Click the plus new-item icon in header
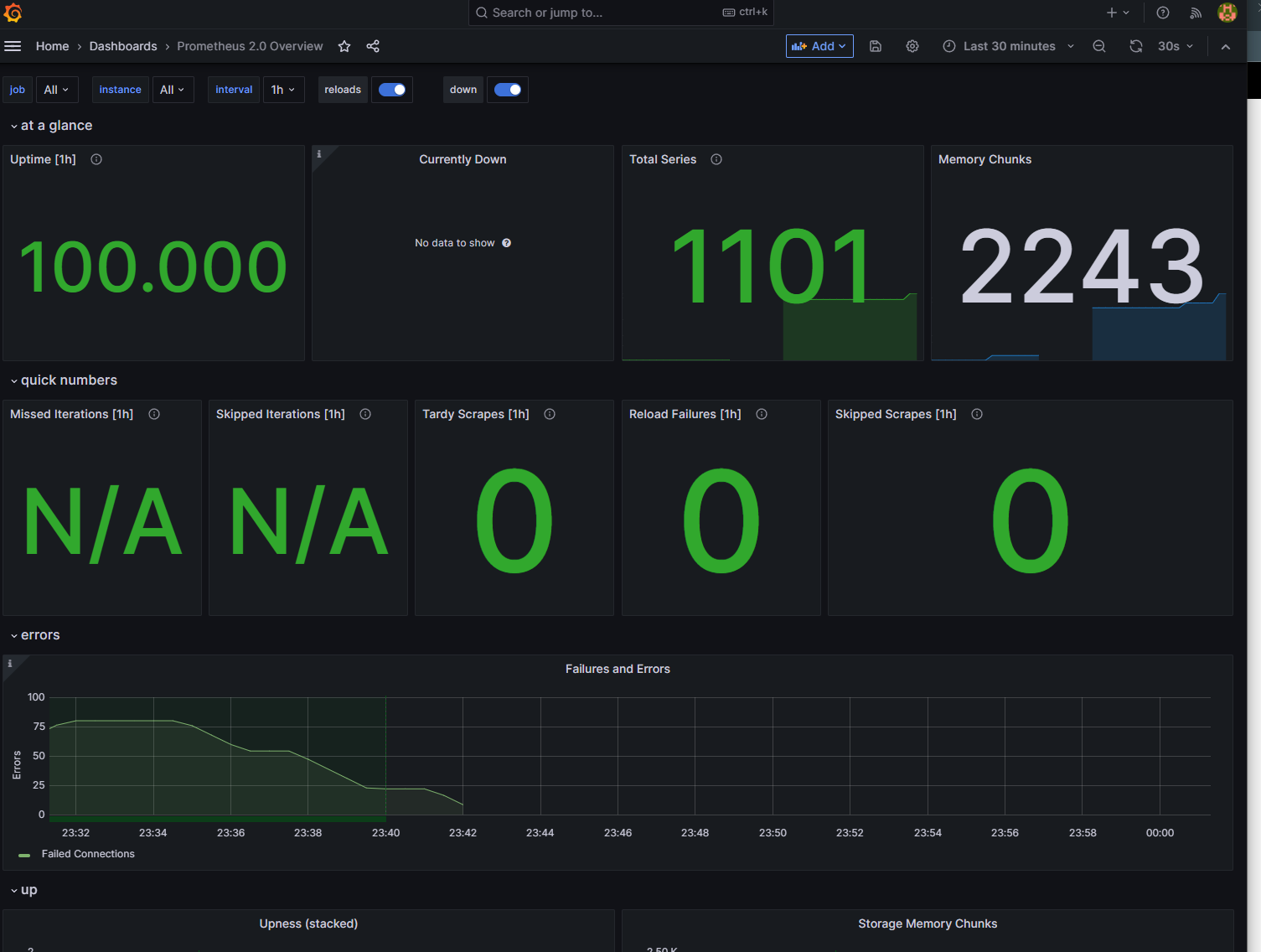The image size is (1261, 952). [x=1118, y=13]
